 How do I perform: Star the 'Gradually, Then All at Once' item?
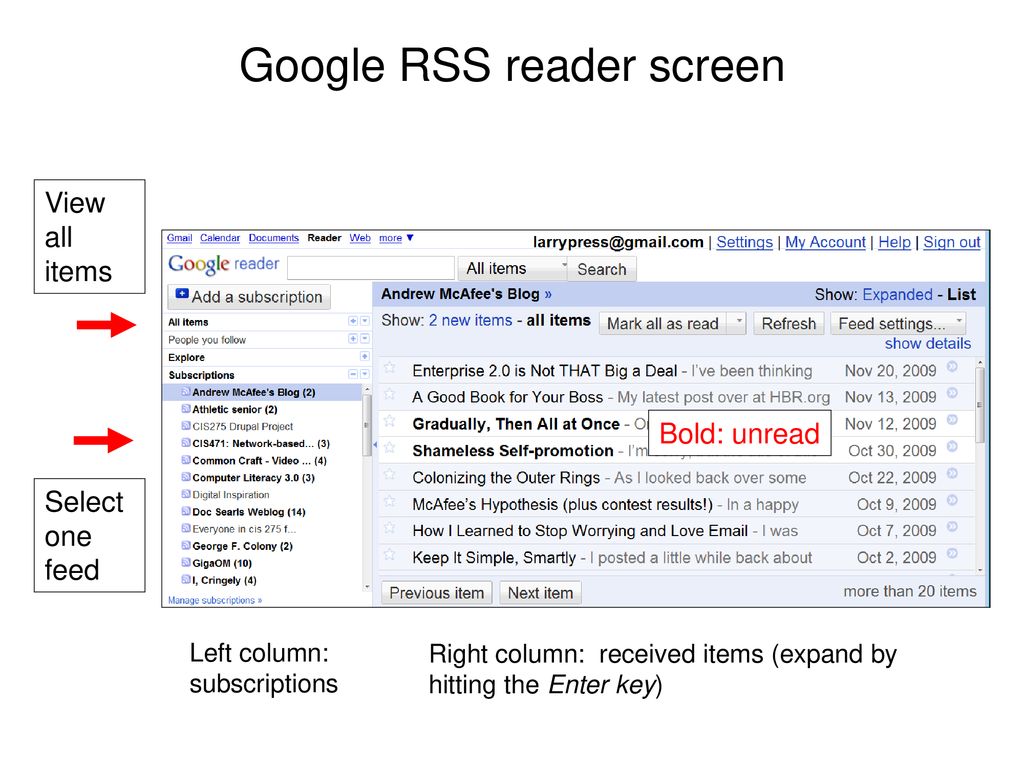coord(390,421)
